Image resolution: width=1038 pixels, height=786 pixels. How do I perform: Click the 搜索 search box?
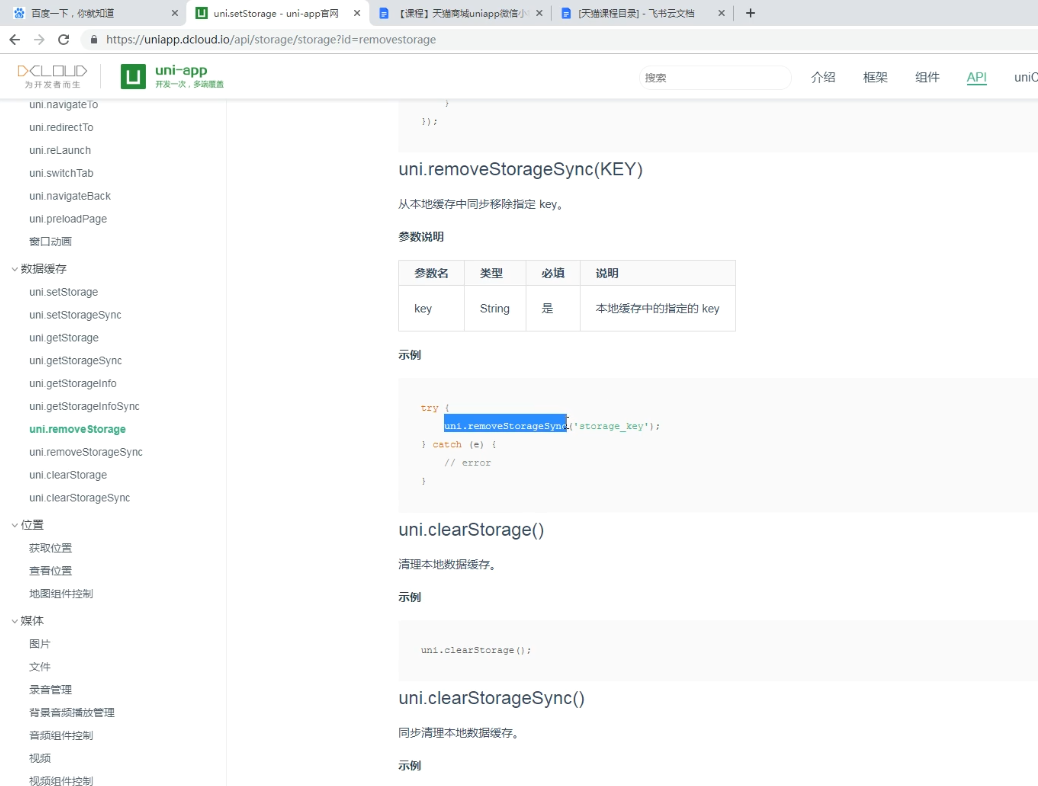pyautogui.click(x=715, y=77)
